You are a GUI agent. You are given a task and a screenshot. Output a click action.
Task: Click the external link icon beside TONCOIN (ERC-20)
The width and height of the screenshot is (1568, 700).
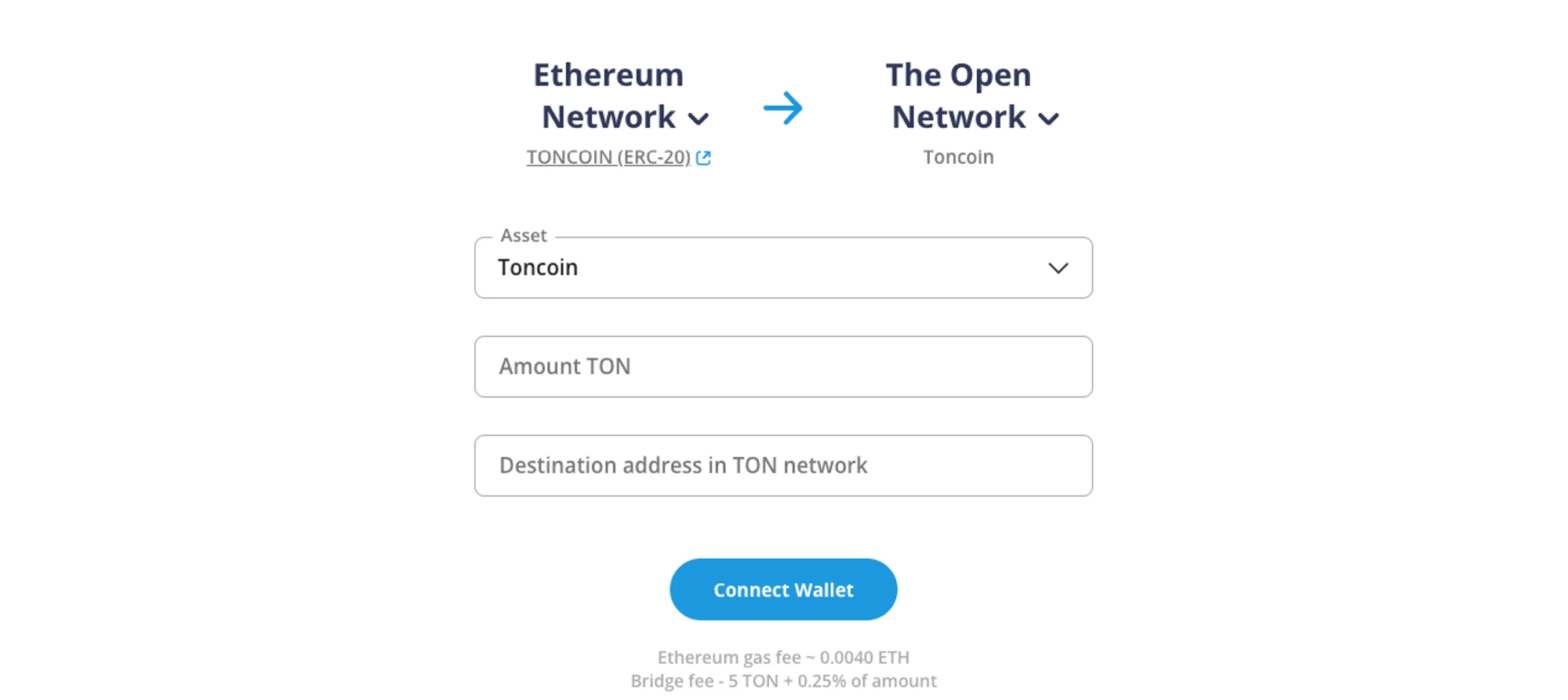(x=703, y=158)
